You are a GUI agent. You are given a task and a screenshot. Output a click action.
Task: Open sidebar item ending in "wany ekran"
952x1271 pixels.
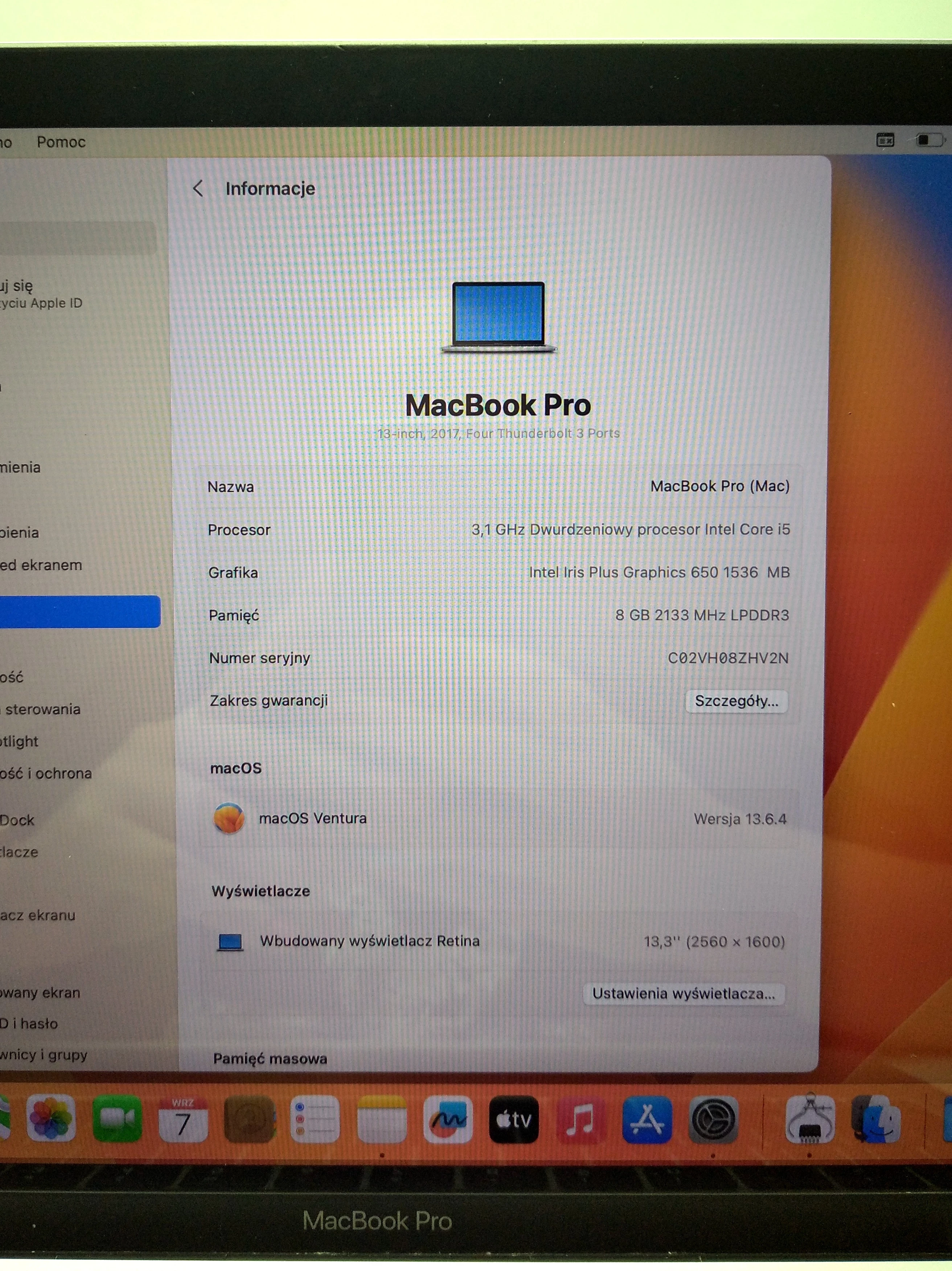[40, 993]
